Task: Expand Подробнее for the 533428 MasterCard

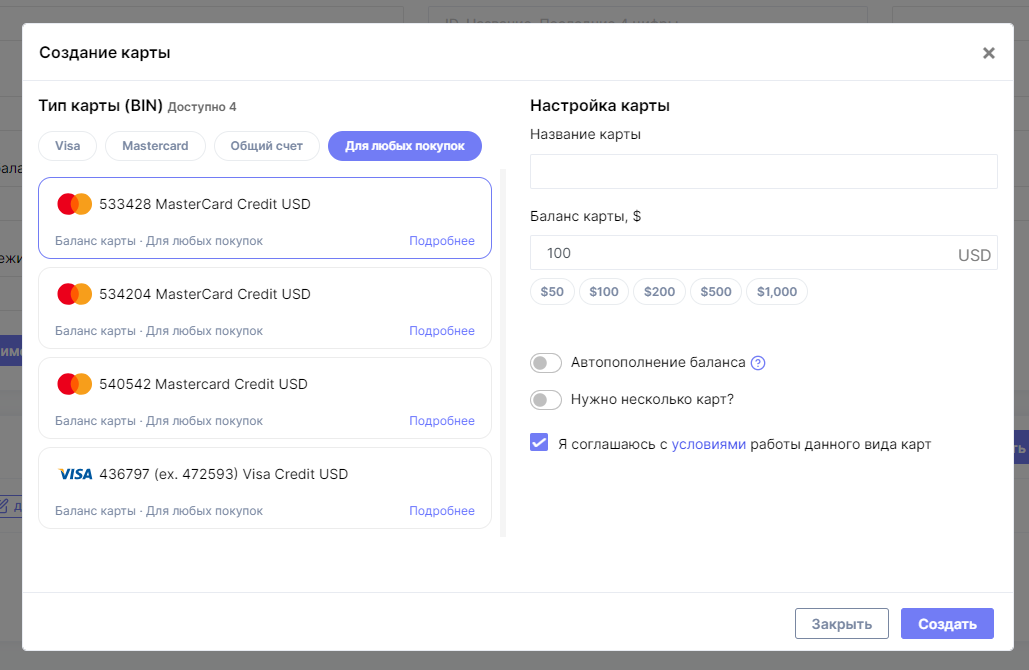Action: tap(442, 241)
